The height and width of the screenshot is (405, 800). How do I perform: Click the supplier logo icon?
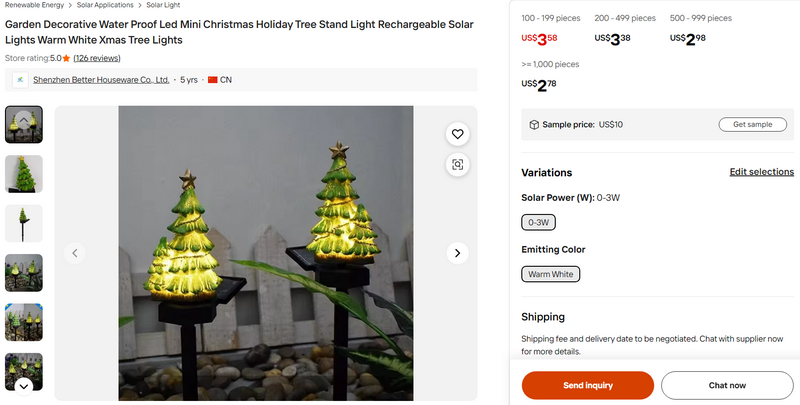click(20, 80)
